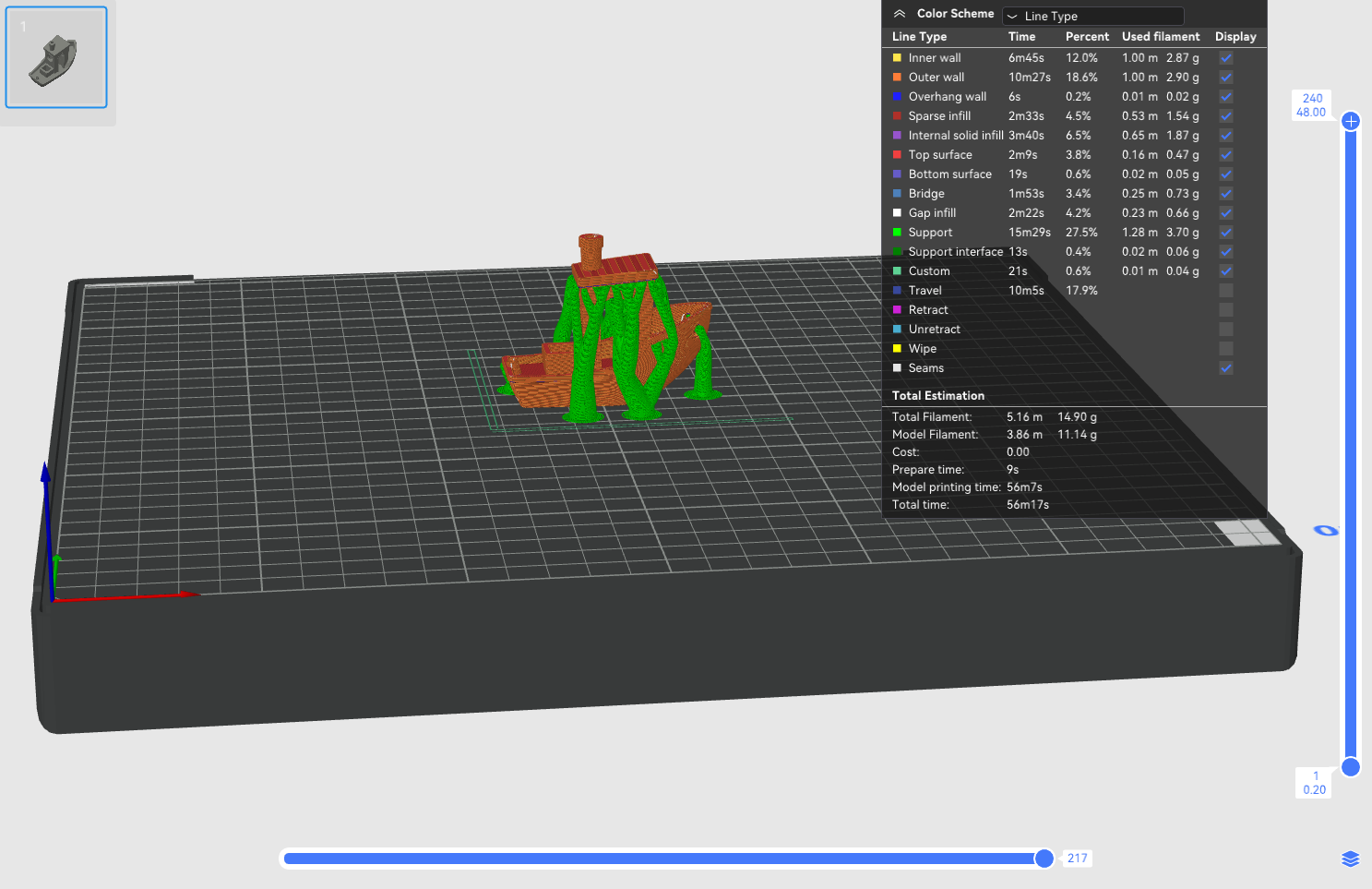Hide Support lines via Display checkbox
The image size is (1372, 889).
tap(1225, 233)
